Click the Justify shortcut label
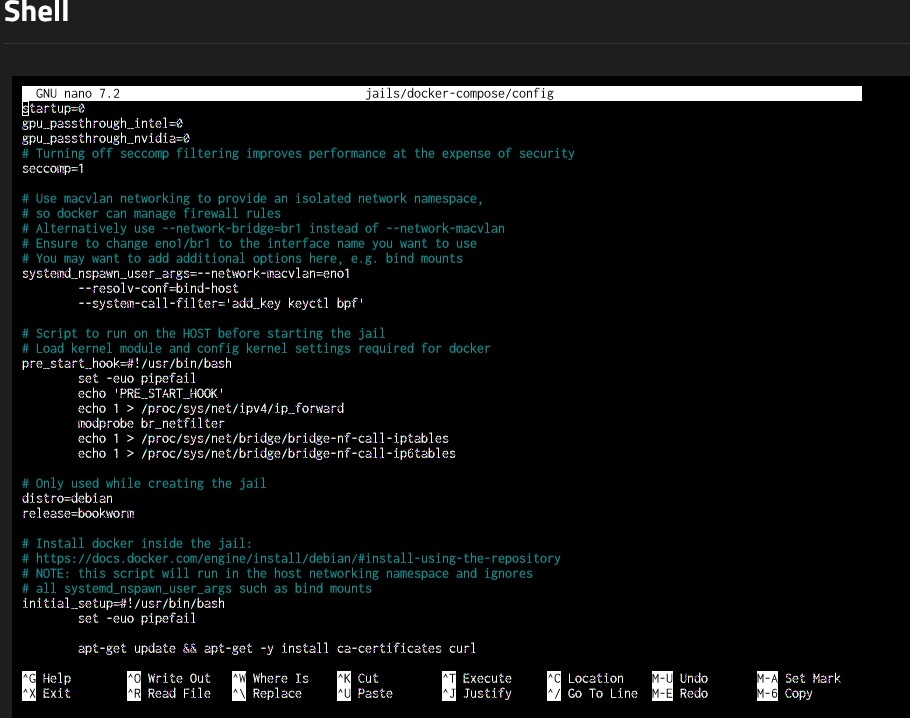This screenshot has width=910, height=718. click(x=487, y=693)
